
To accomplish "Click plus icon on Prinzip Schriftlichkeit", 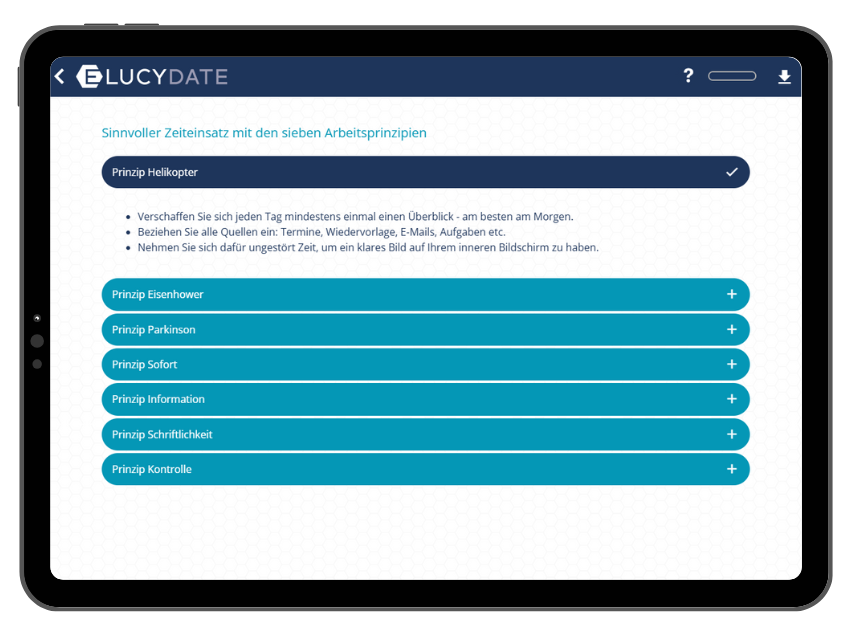I will coord(732,434).
